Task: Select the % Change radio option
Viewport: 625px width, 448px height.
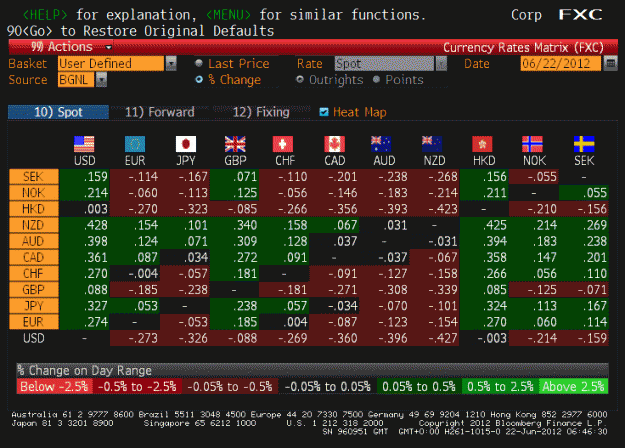Action: click(199, 80)
